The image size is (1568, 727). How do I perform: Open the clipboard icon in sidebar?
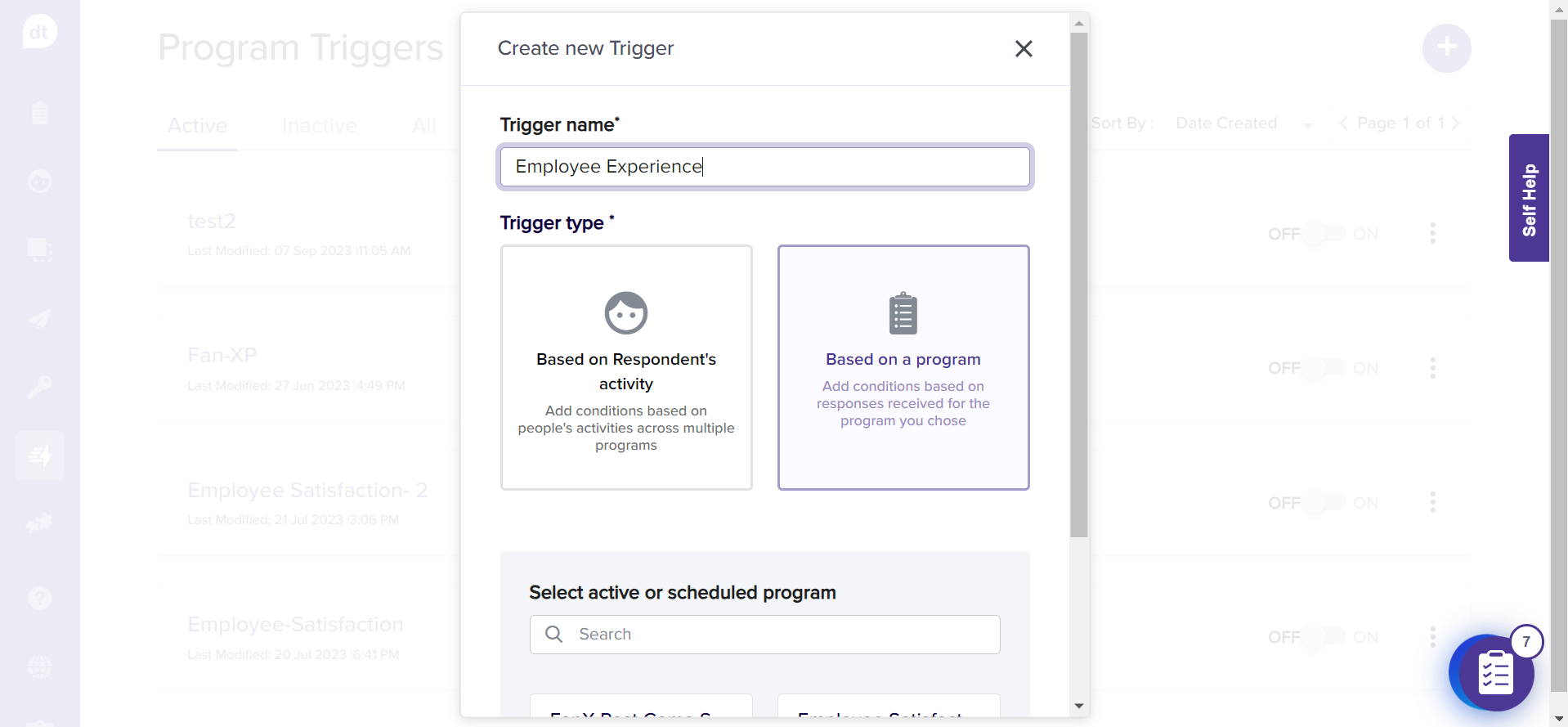click(x=39, y=113)
